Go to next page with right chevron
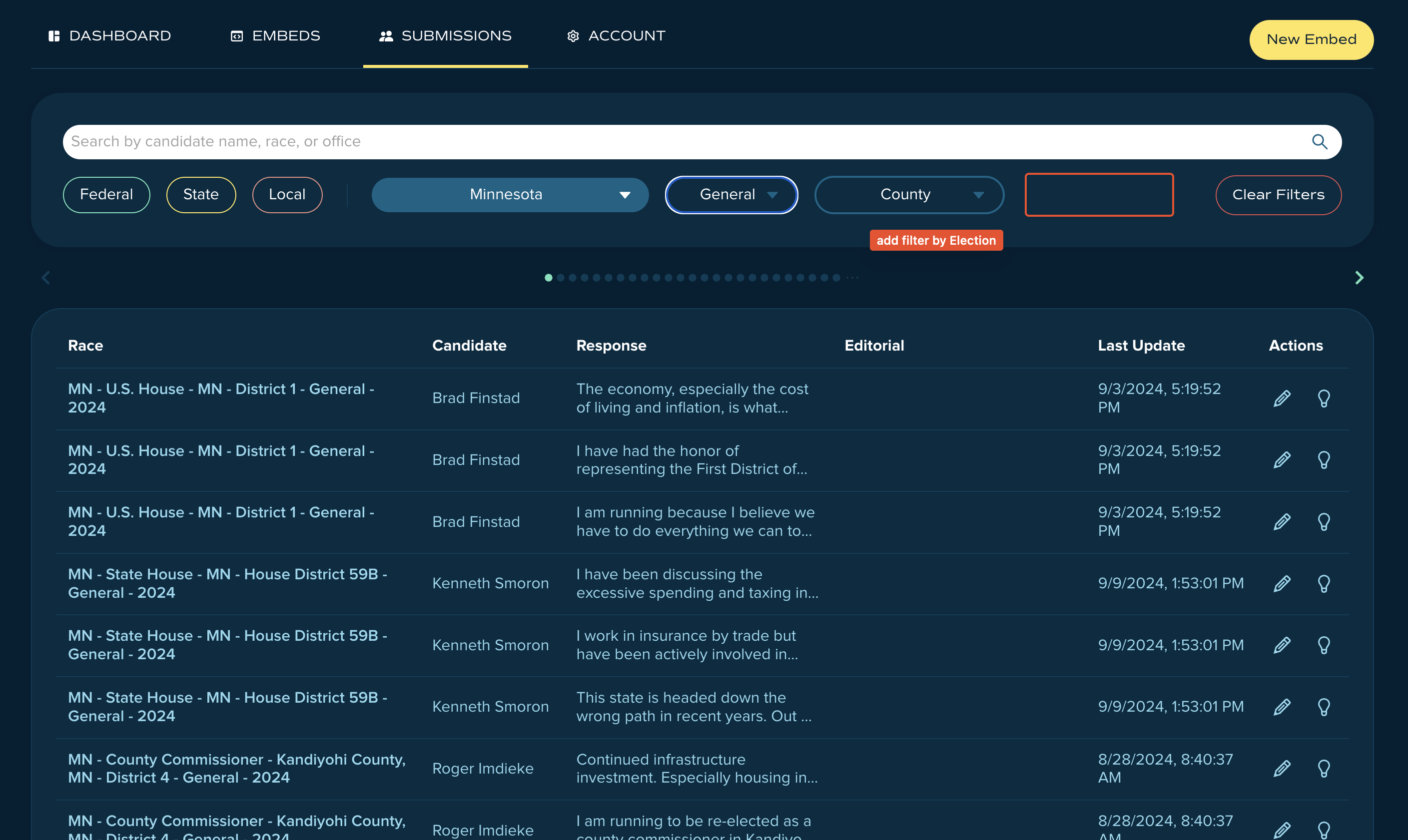 click(1360, 277)
